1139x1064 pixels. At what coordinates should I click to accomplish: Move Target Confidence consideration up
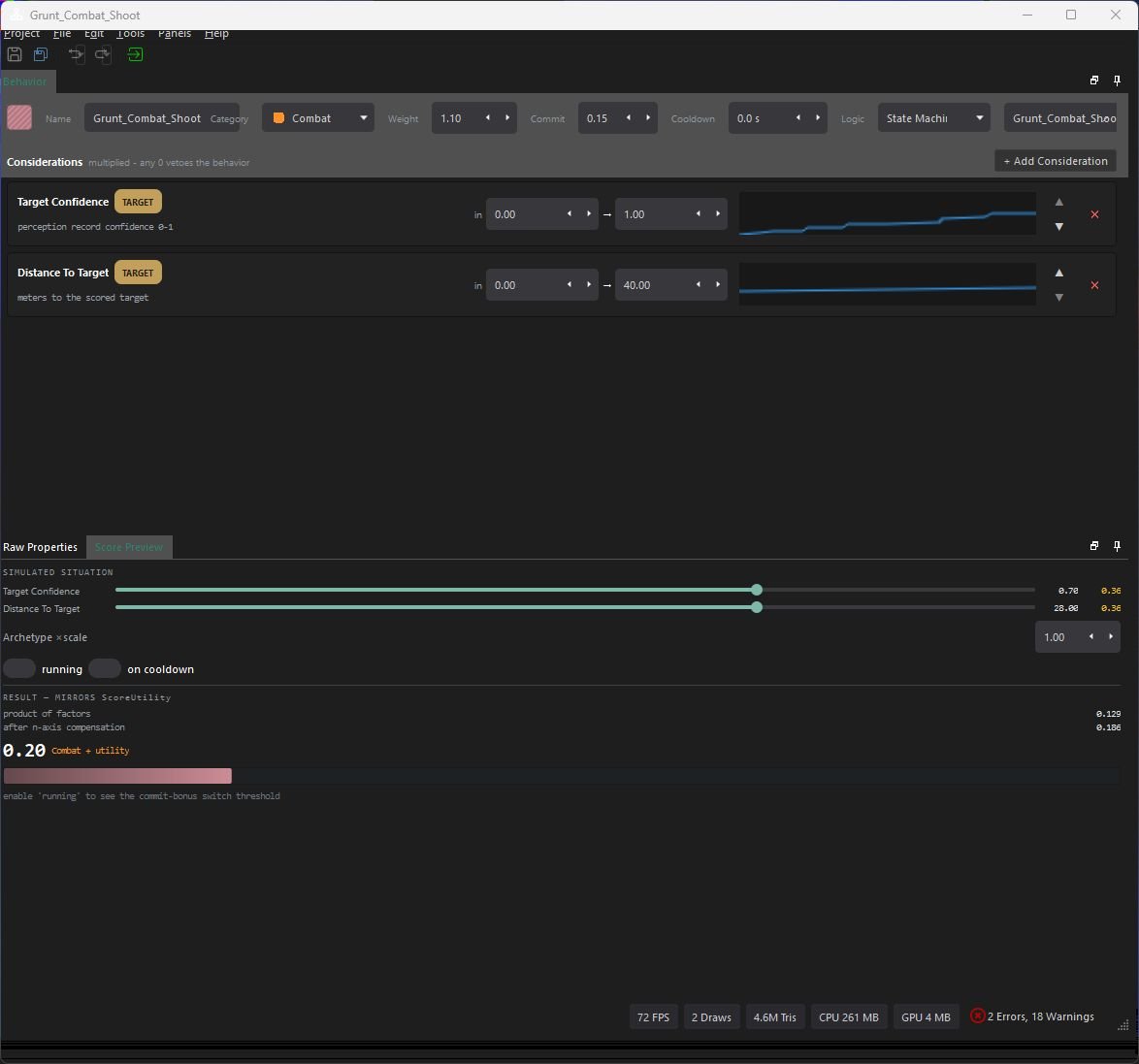(x=1059, y=202)
